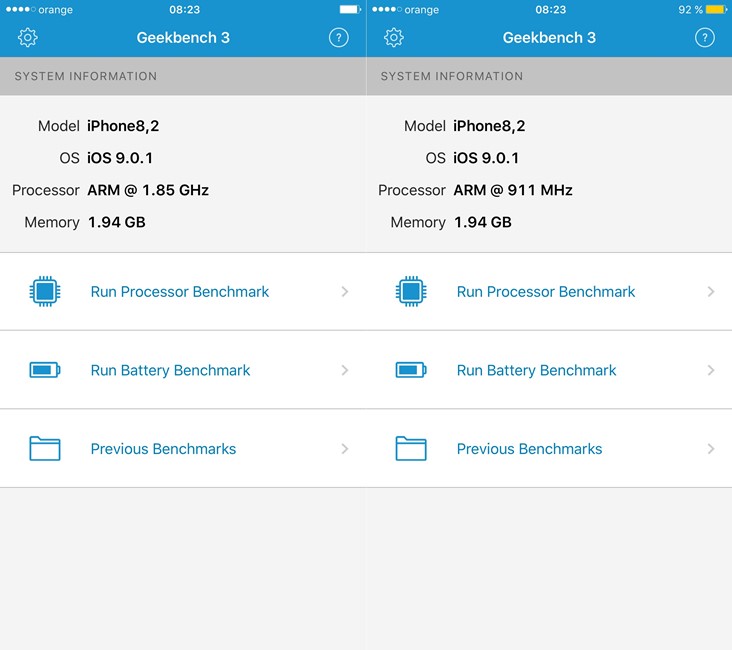Tap help question mark on 1.85 GHz screen
The image size is (732, 650).
[x=339, y=38]
